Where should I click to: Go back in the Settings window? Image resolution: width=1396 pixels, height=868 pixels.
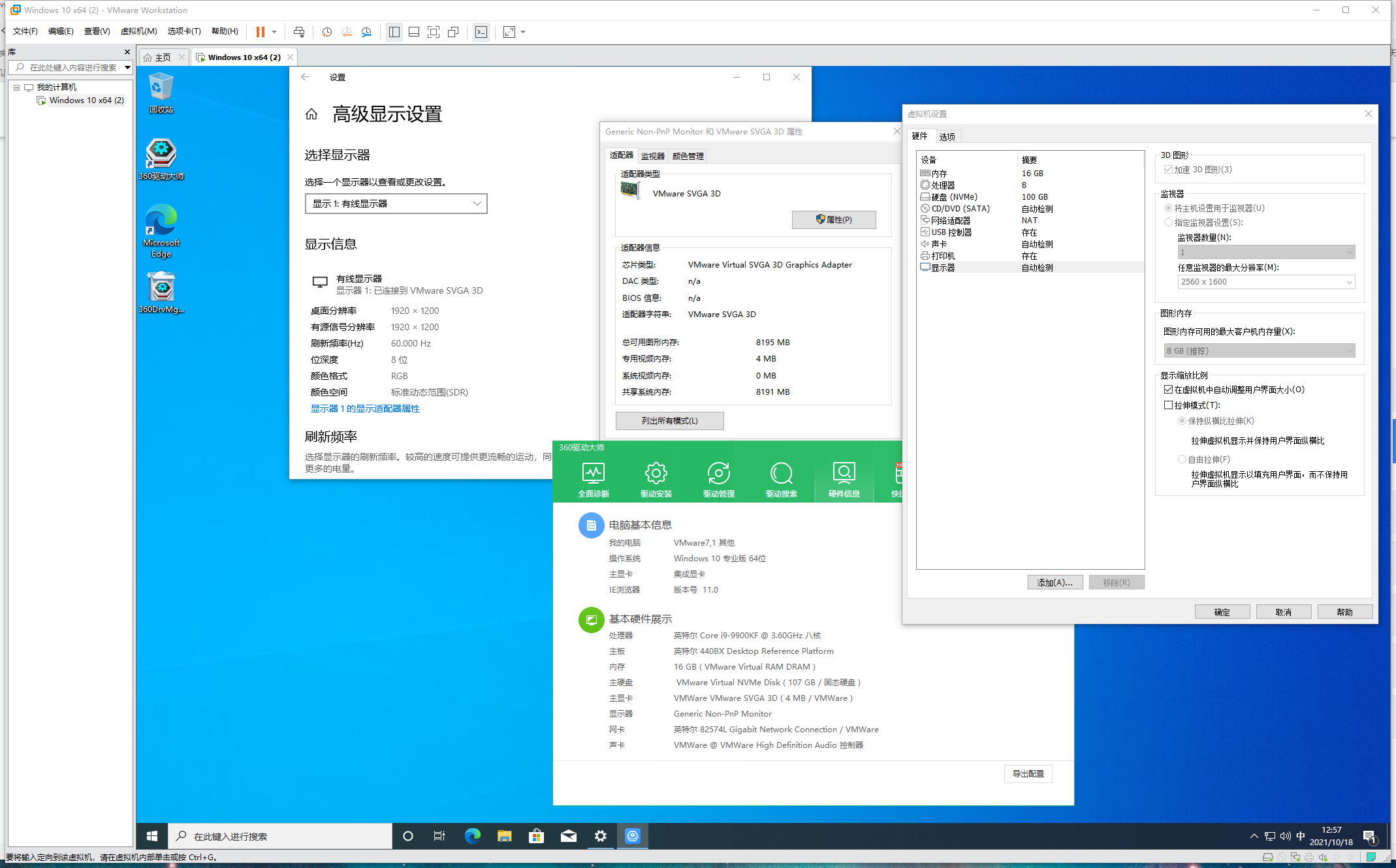(x=305, y=77)
